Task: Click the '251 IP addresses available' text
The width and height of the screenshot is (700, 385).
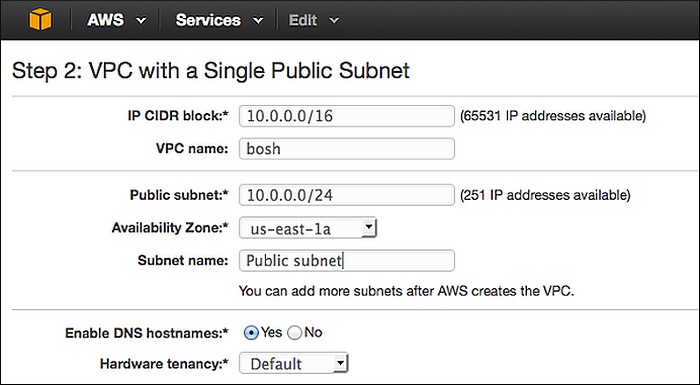Action: click(545, 195)
